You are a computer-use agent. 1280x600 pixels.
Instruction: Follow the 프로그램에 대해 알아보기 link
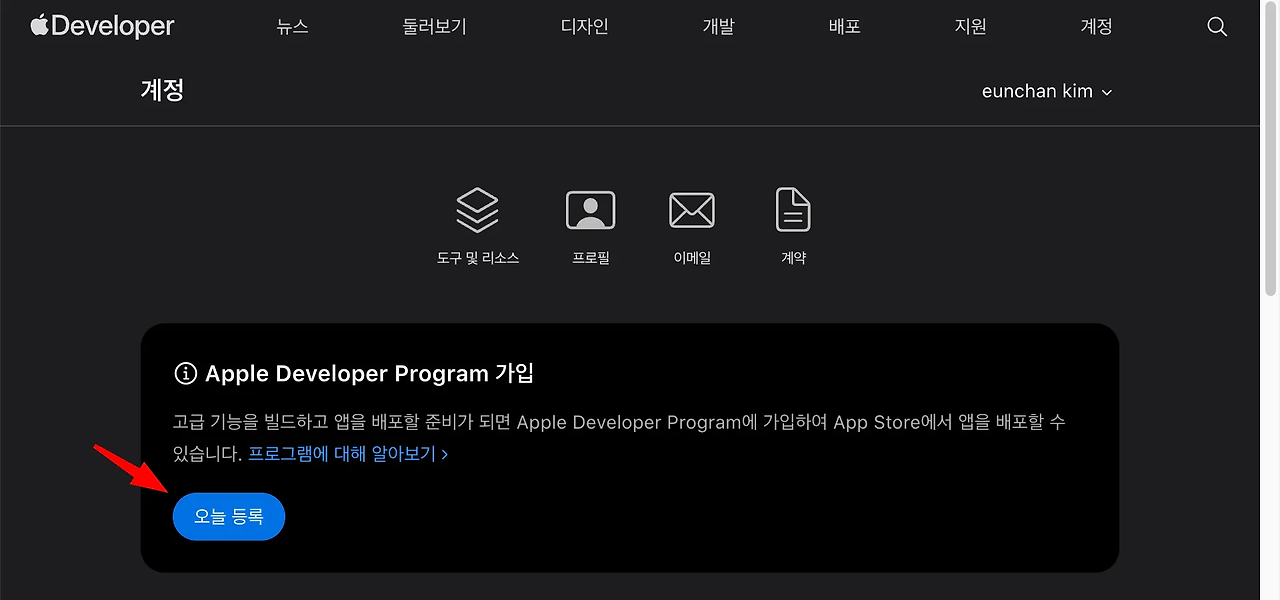(348, 454)
